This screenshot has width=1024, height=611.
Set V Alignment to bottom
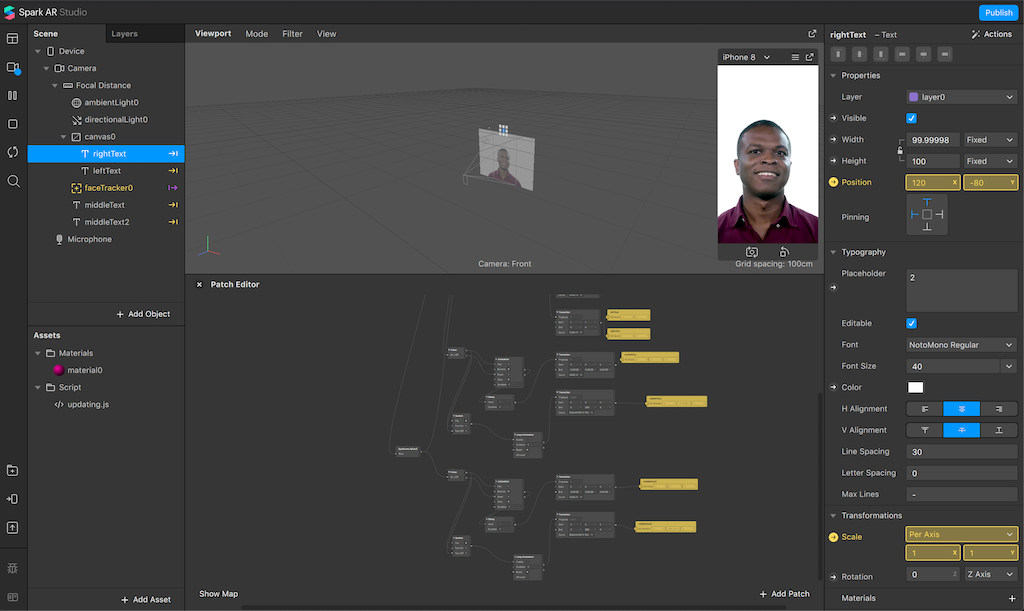pos(999,430)
